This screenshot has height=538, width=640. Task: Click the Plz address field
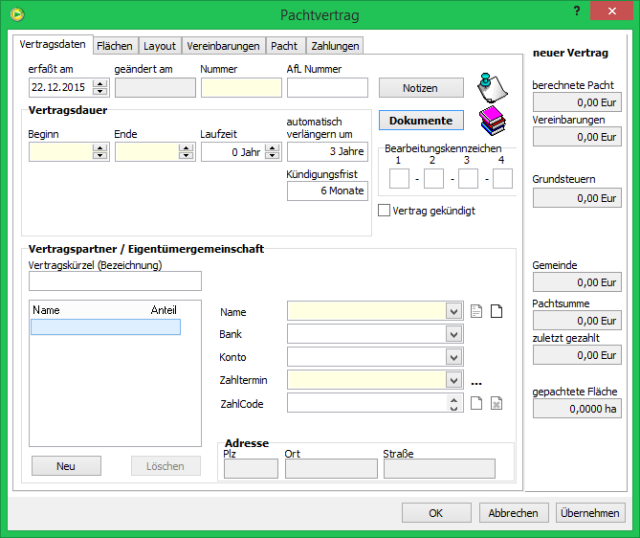(251, 469)
